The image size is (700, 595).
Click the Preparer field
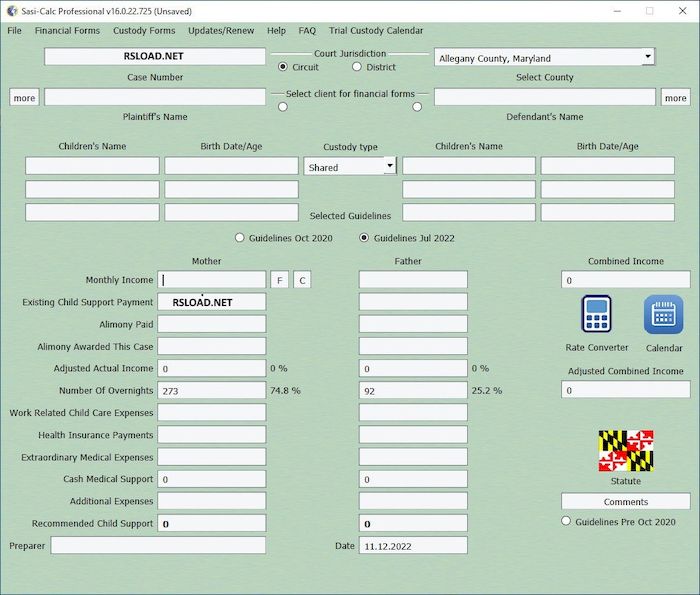[x=158, y=545]
